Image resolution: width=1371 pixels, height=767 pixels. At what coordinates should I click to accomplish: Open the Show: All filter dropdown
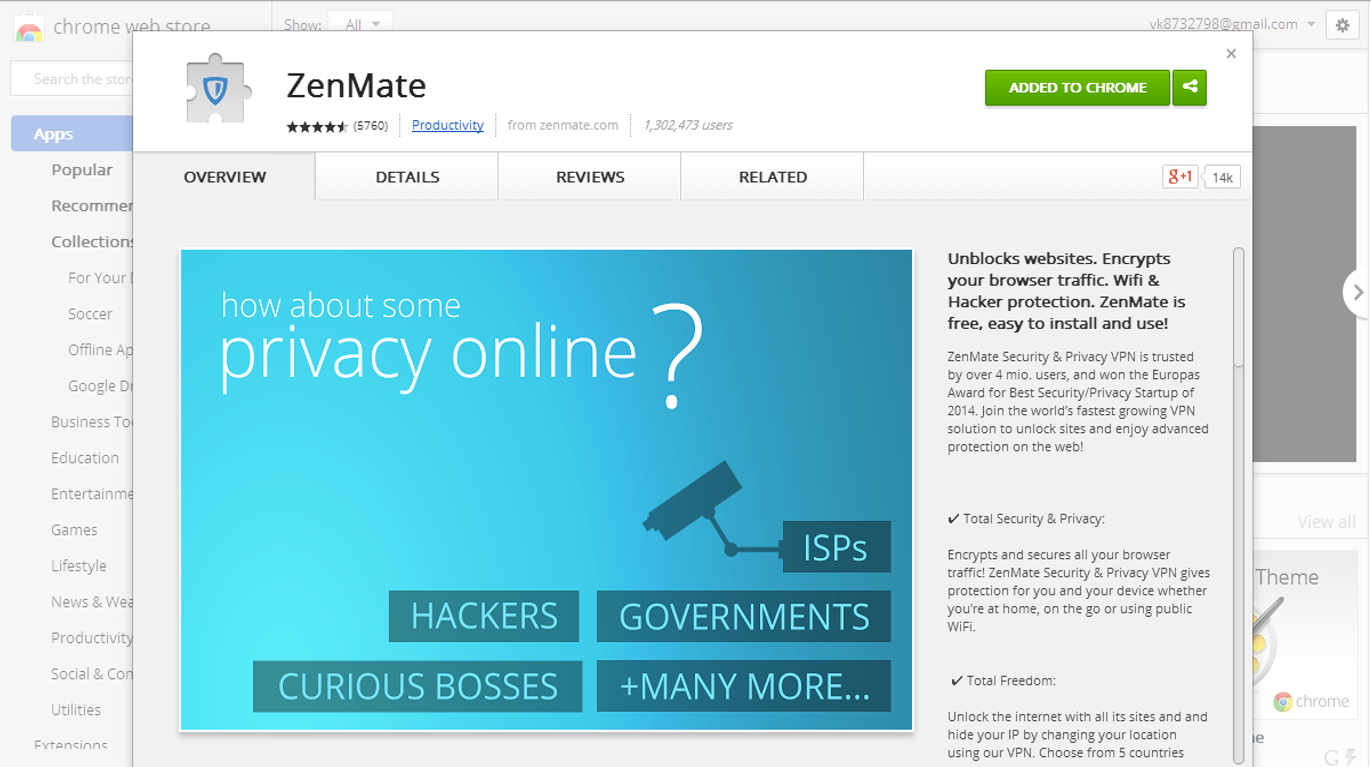tap(362, 25)
